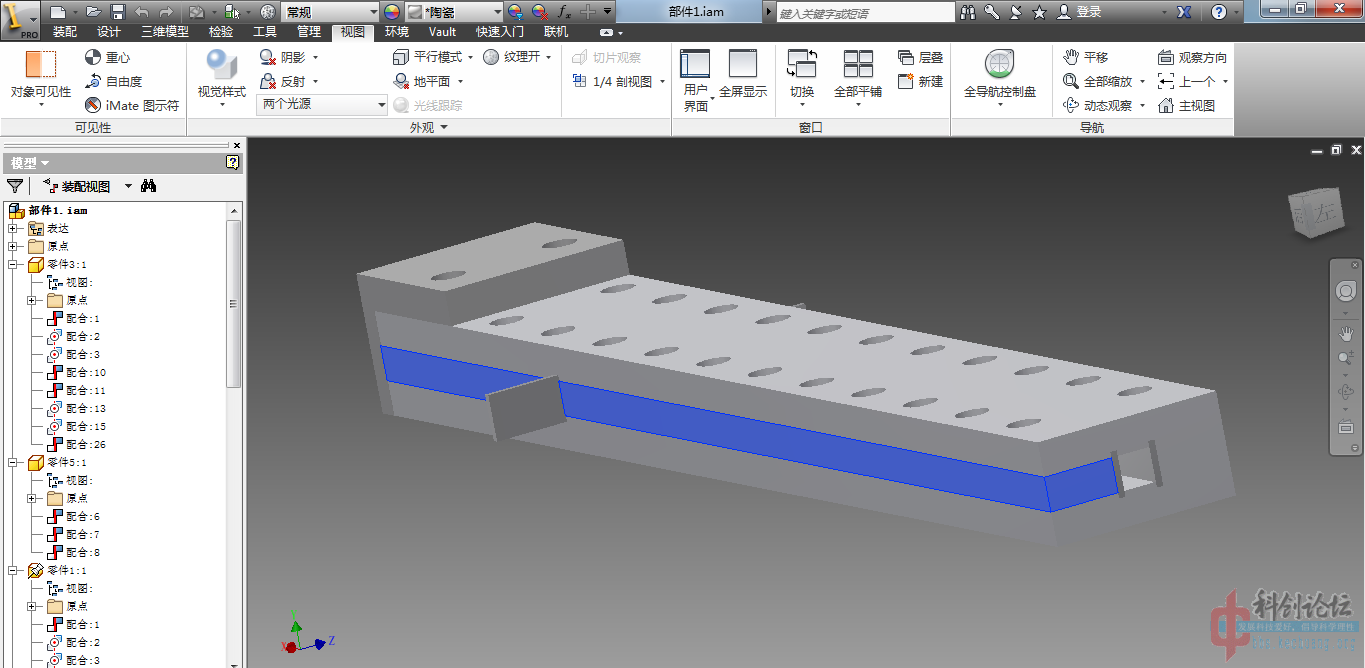
Task: Open the Inventor application menu button
Action: [x=19, y=19]
